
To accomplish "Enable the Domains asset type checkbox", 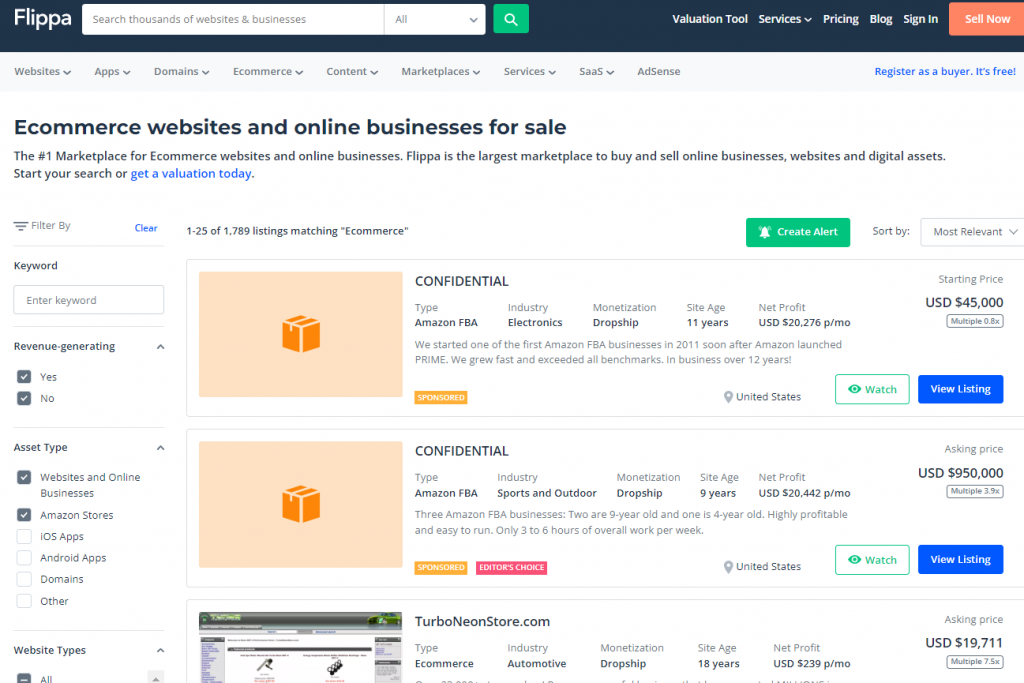I will click(24, 579).
